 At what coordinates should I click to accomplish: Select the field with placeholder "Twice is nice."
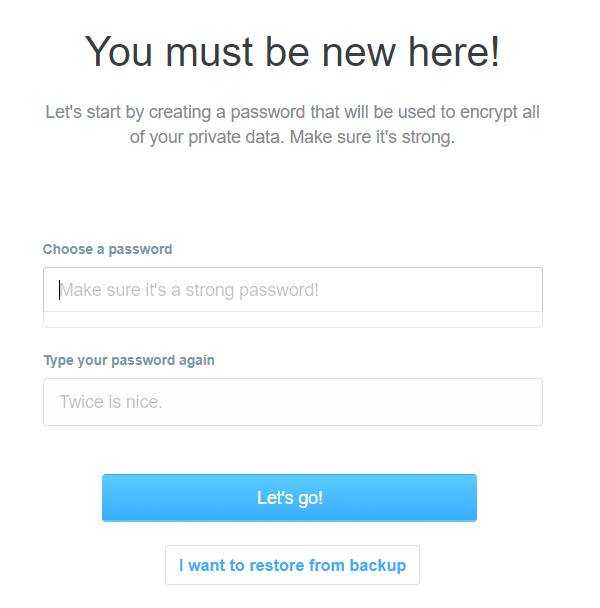[x=292, y=402]
